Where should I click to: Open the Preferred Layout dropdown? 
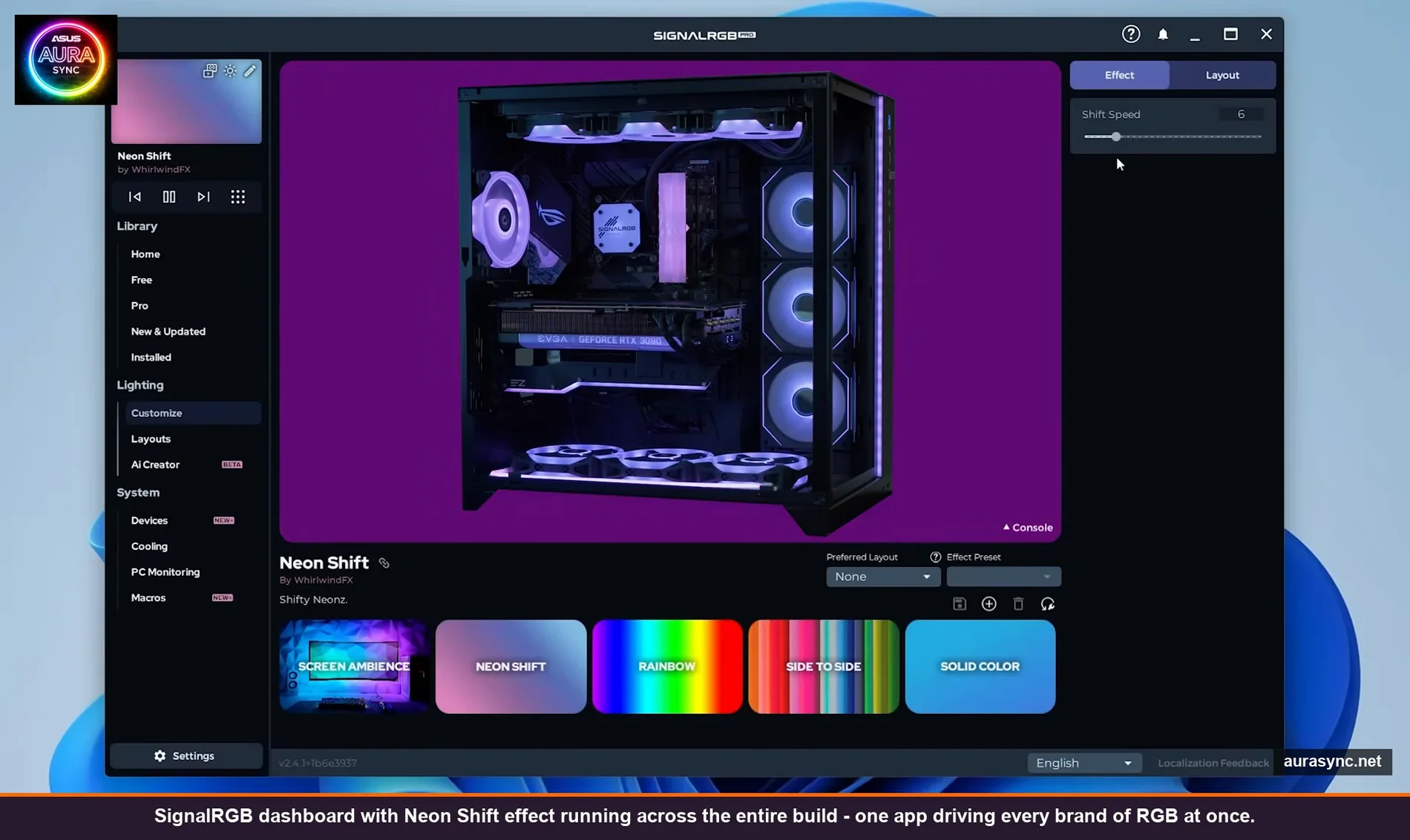point(882,577)
